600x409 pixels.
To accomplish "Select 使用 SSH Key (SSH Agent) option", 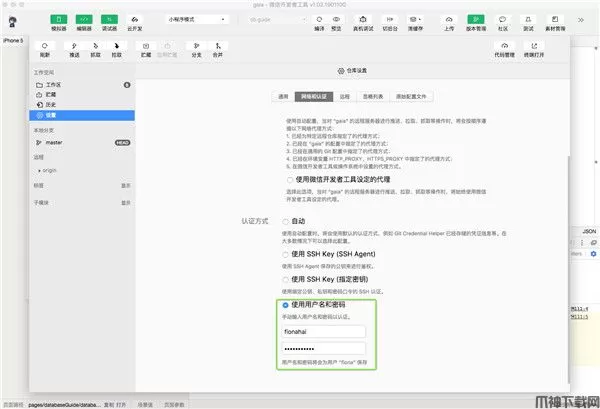I will coord(285,254).
